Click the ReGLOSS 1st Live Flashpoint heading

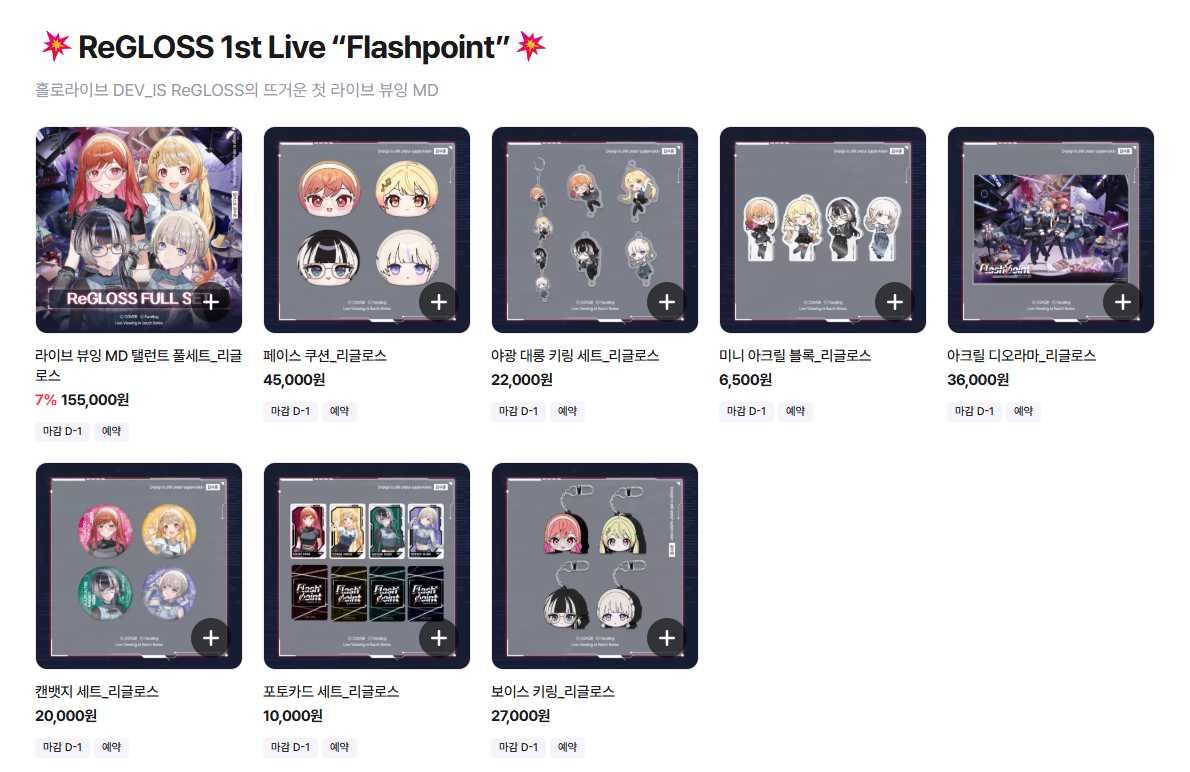[293, 47]
